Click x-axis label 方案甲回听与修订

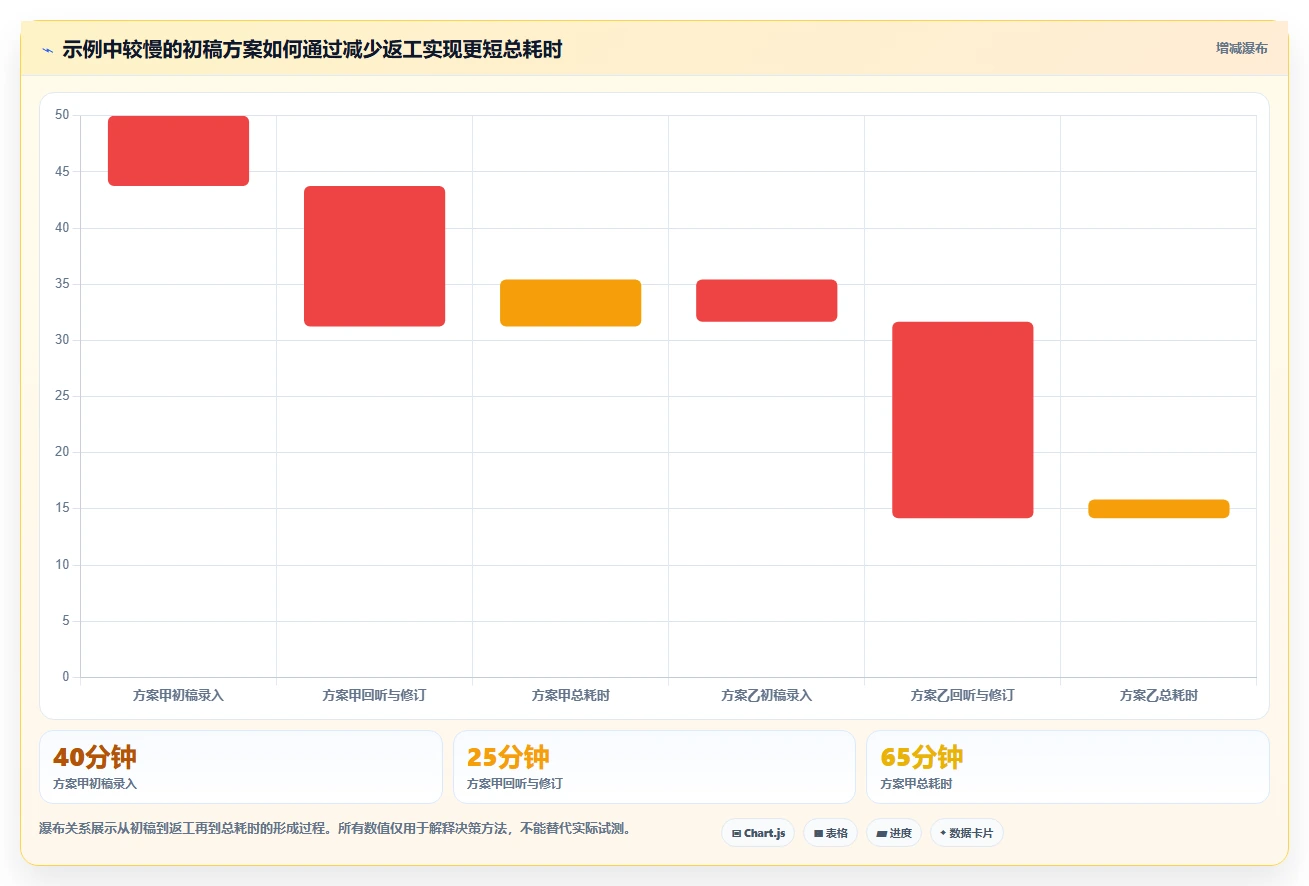tap(374, 695)
